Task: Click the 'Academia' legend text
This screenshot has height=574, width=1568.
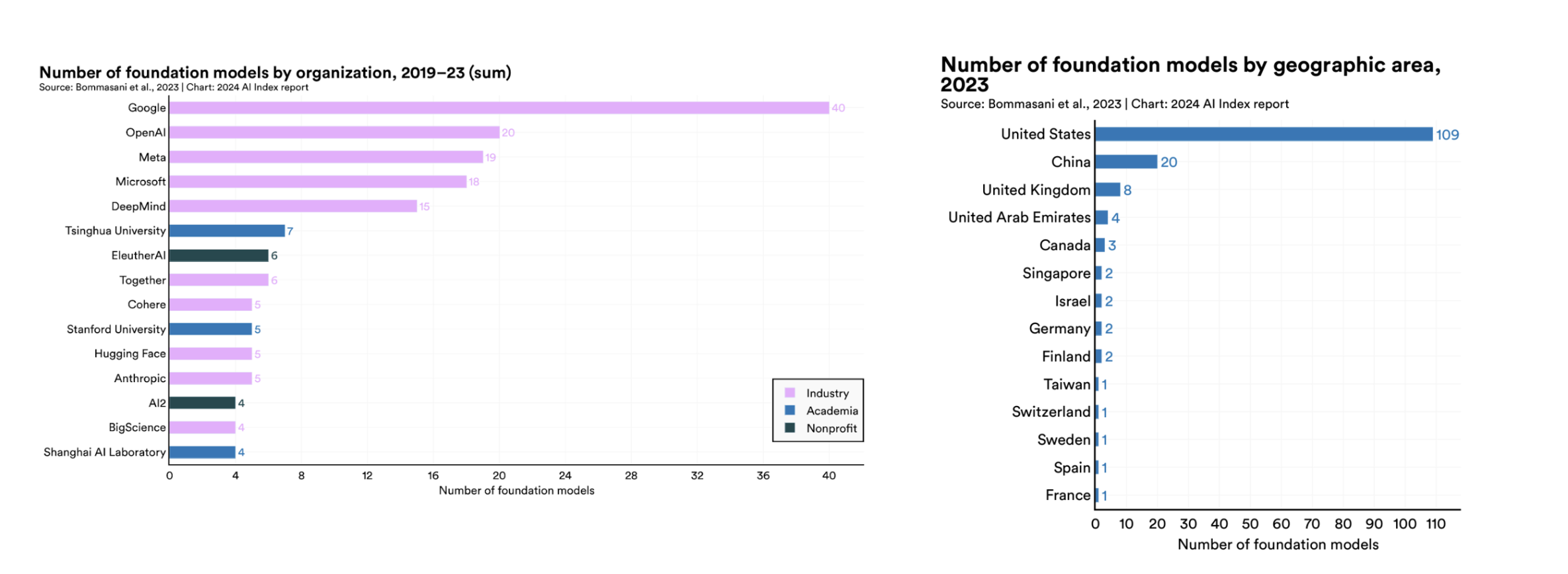Action: tap(832, 411)
